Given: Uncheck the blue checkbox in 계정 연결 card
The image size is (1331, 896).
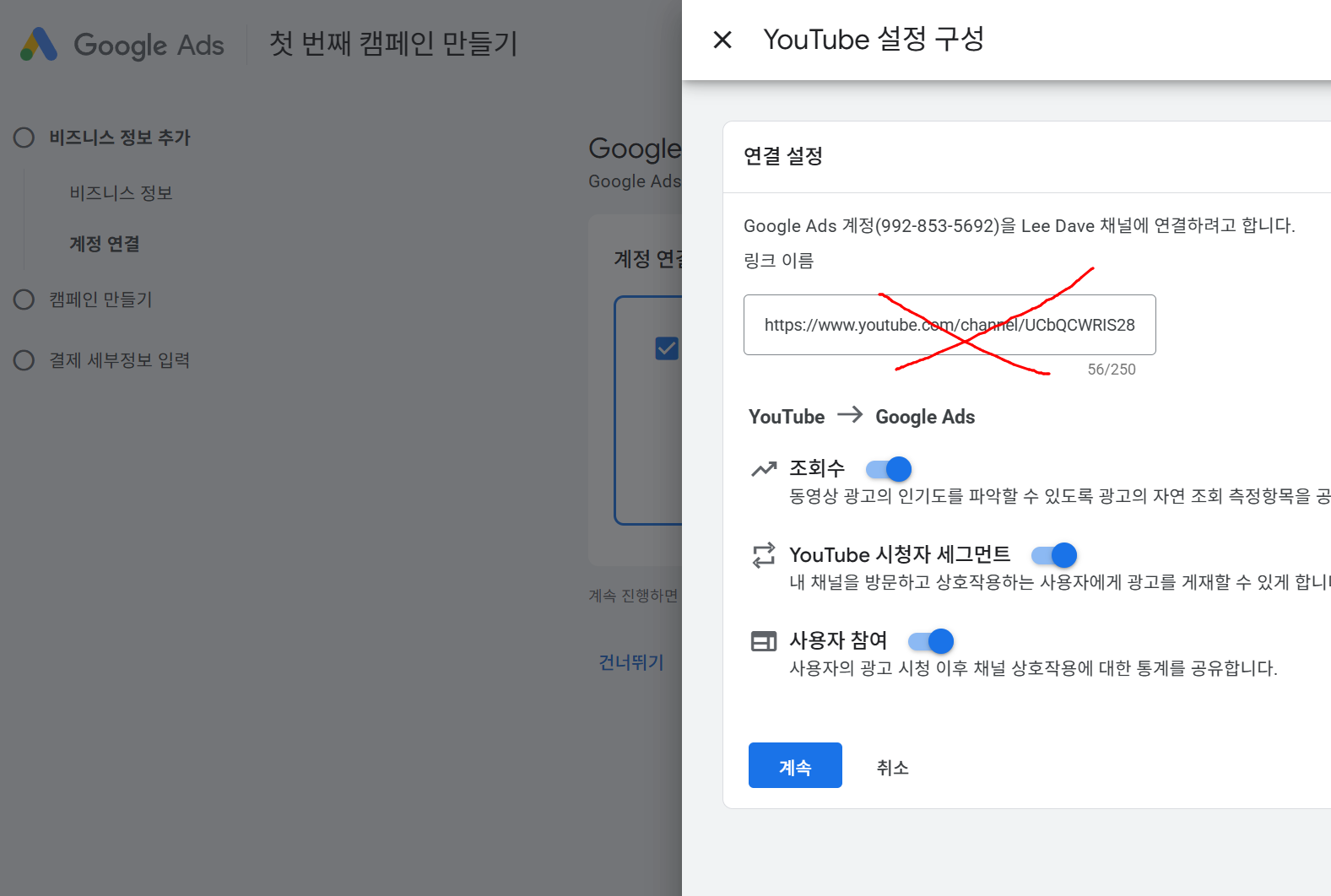Looking at the screenshot, I should coord(667,348).
